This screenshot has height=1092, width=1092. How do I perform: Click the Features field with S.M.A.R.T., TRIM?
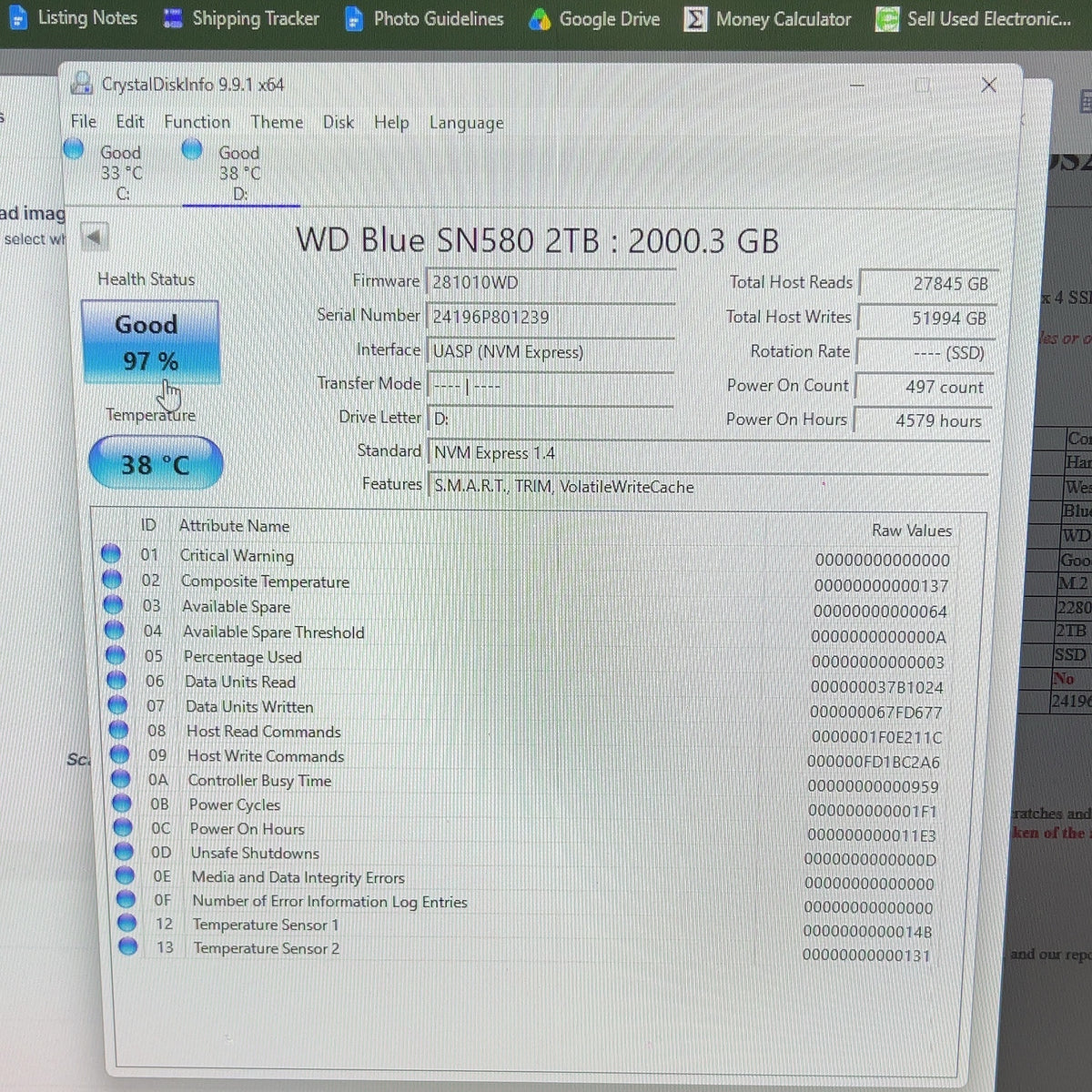coord(708,486)
